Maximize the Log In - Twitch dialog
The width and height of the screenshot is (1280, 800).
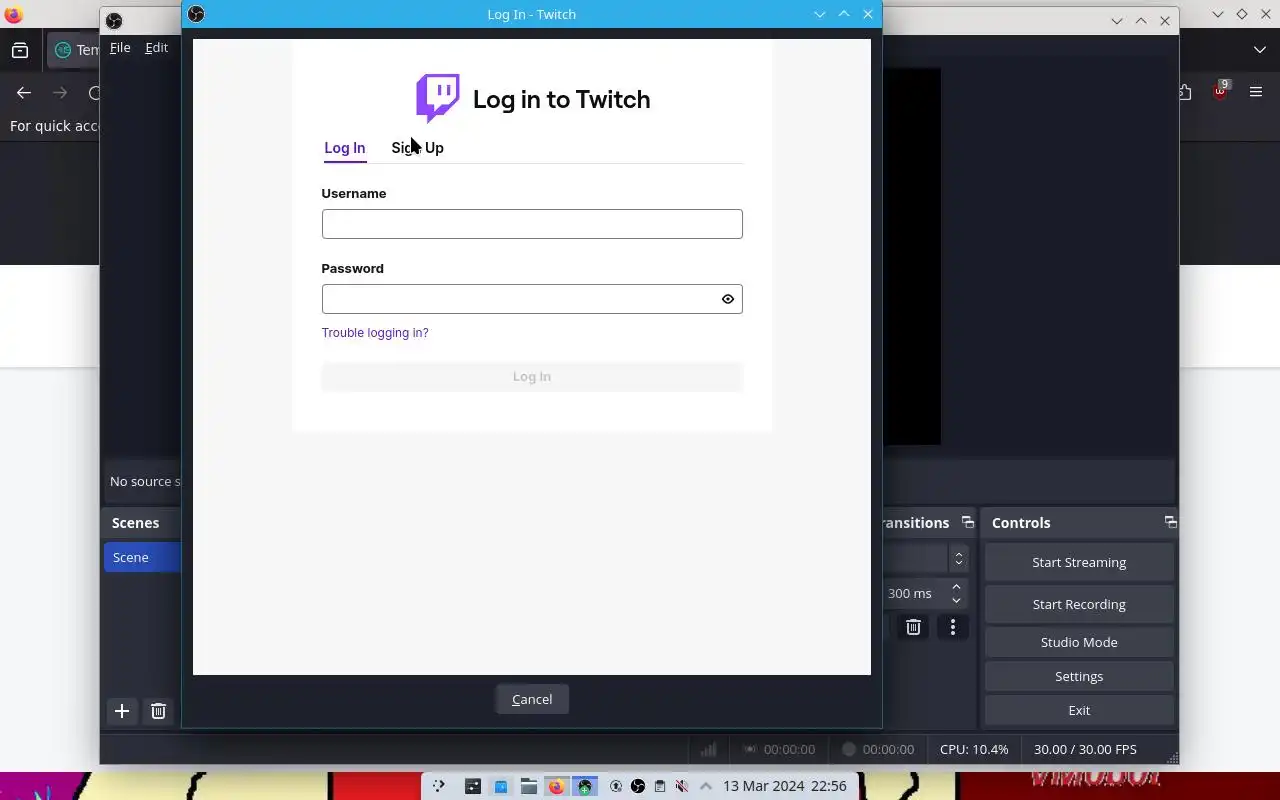click(844, 14)
